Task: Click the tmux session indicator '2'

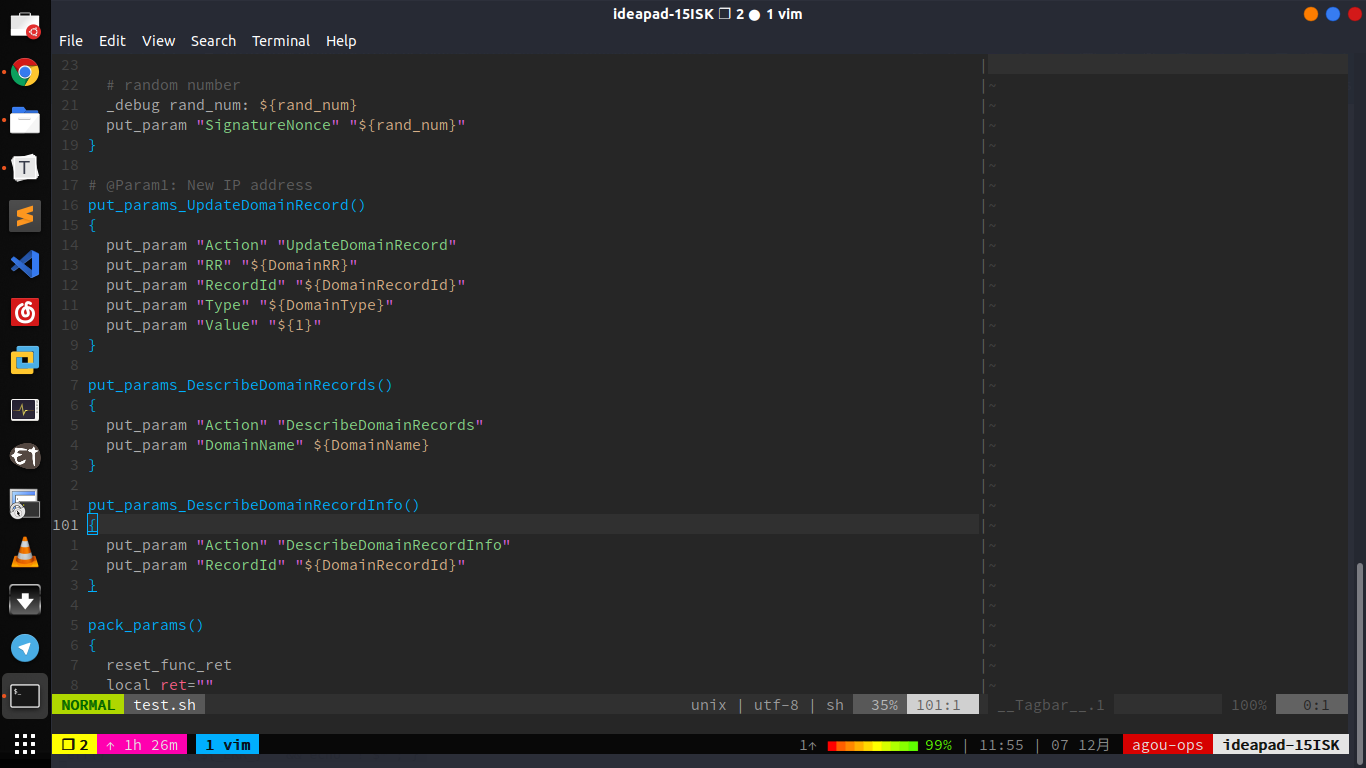Action: click(x=75, y=744)
